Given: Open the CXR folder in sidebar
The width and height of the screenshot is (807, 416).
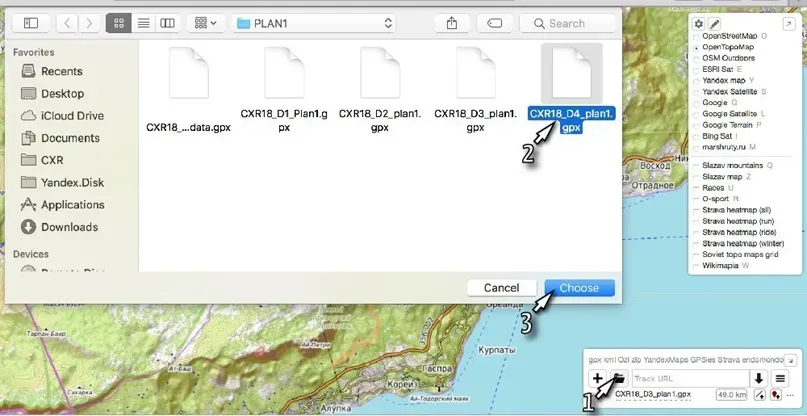Looking at the screenshot, I should [x=42, y=160].
